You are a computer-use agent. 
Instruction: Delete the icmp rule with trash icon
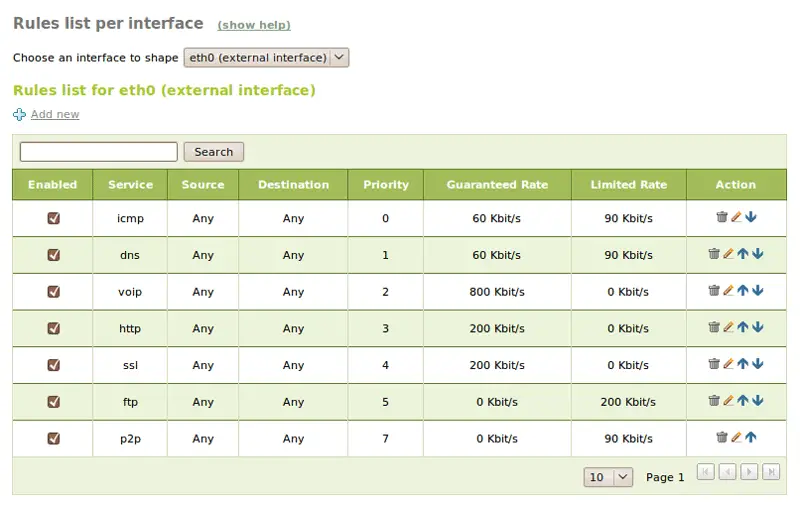721,217
